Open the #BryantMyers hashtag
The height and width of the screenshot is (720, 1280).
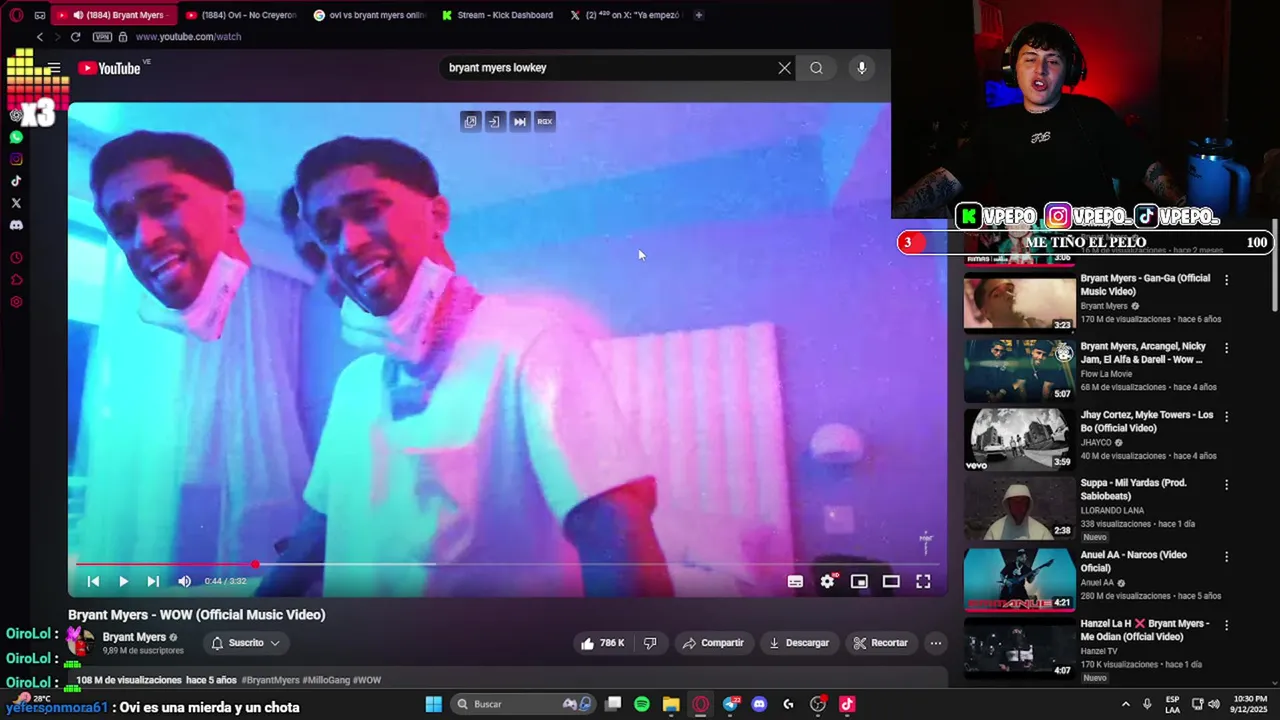[x=270, y=680]
